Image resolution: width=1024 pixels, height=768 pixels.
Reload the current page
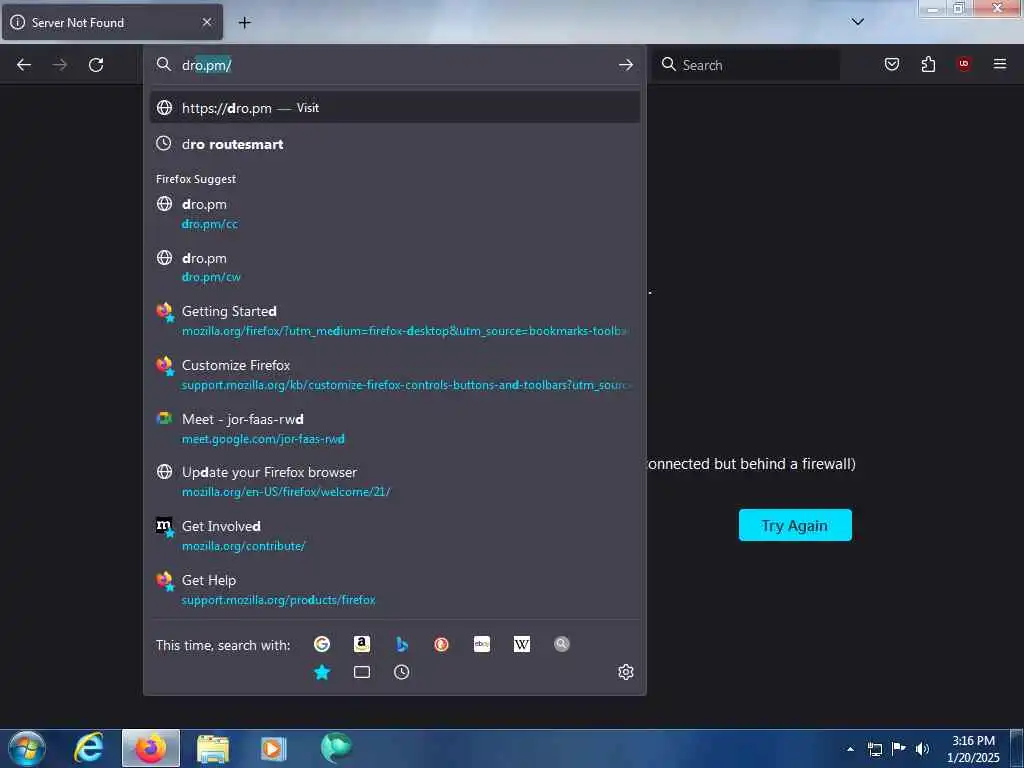pyautogui.click(x=96, y=65)
